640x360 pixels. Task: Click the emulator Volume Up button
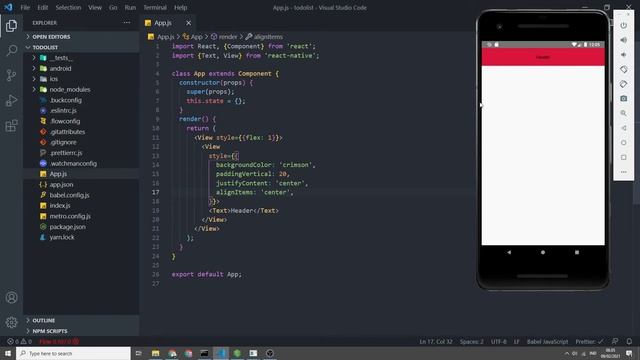pos(623,40)
